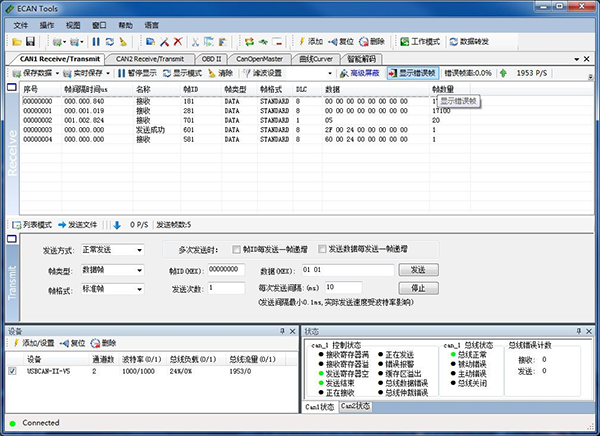Click the 停止 stop button
The image size is (600, 436).
pos(418,288)
